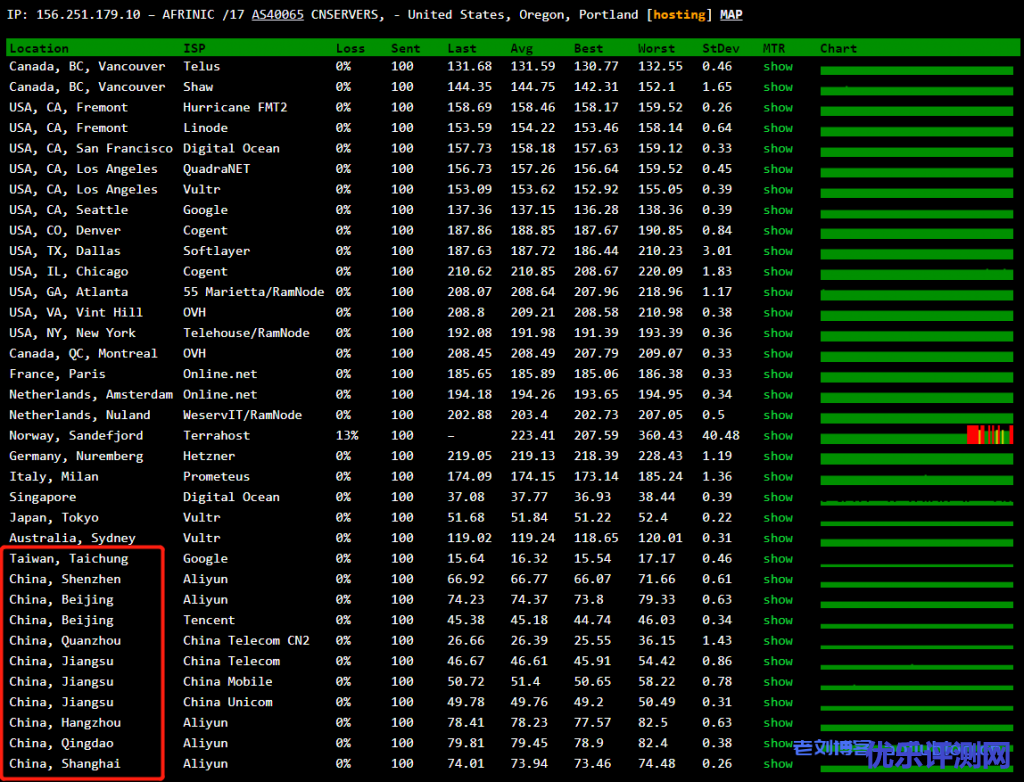The height and width of the screenshot is (782, 1024).
Task: Click the StDev column header
Action: (x=720, y=48)
